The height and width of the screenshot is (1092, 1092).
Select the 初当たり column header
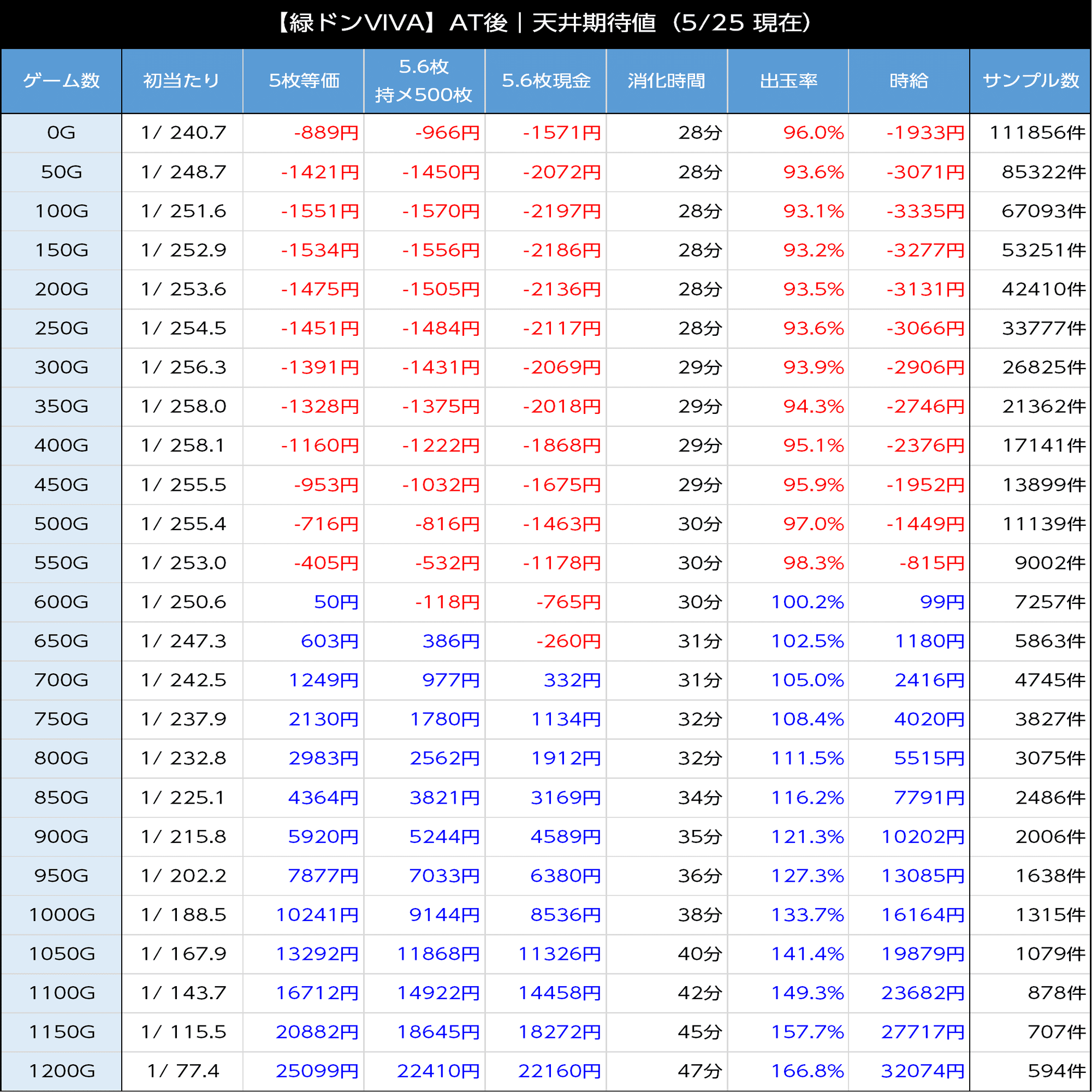tap(182, 81)
